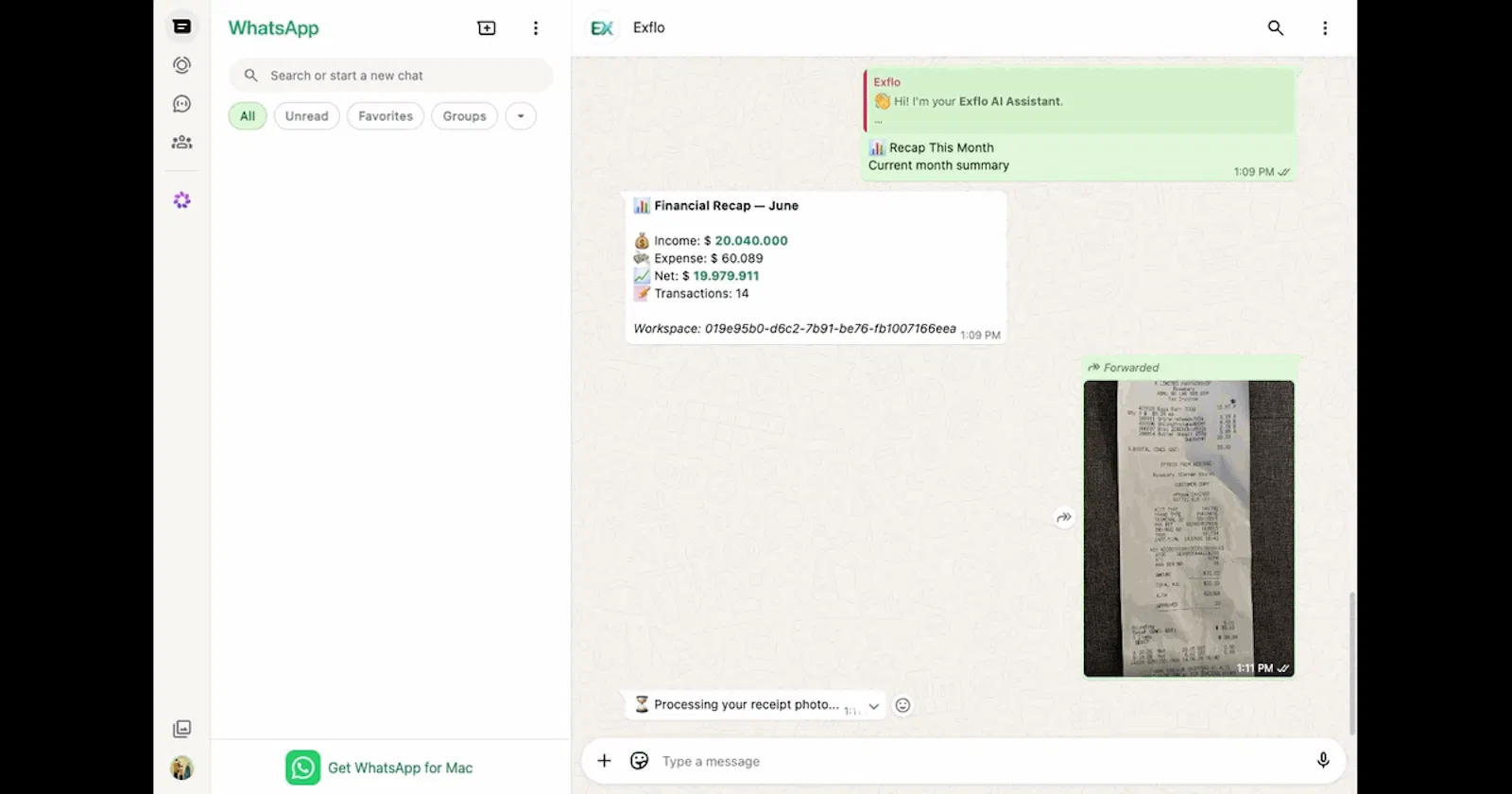The width and height of the screenshot is (1512, 794).
Task: Open the Channels sidebar icon
Action: (182, 104)
